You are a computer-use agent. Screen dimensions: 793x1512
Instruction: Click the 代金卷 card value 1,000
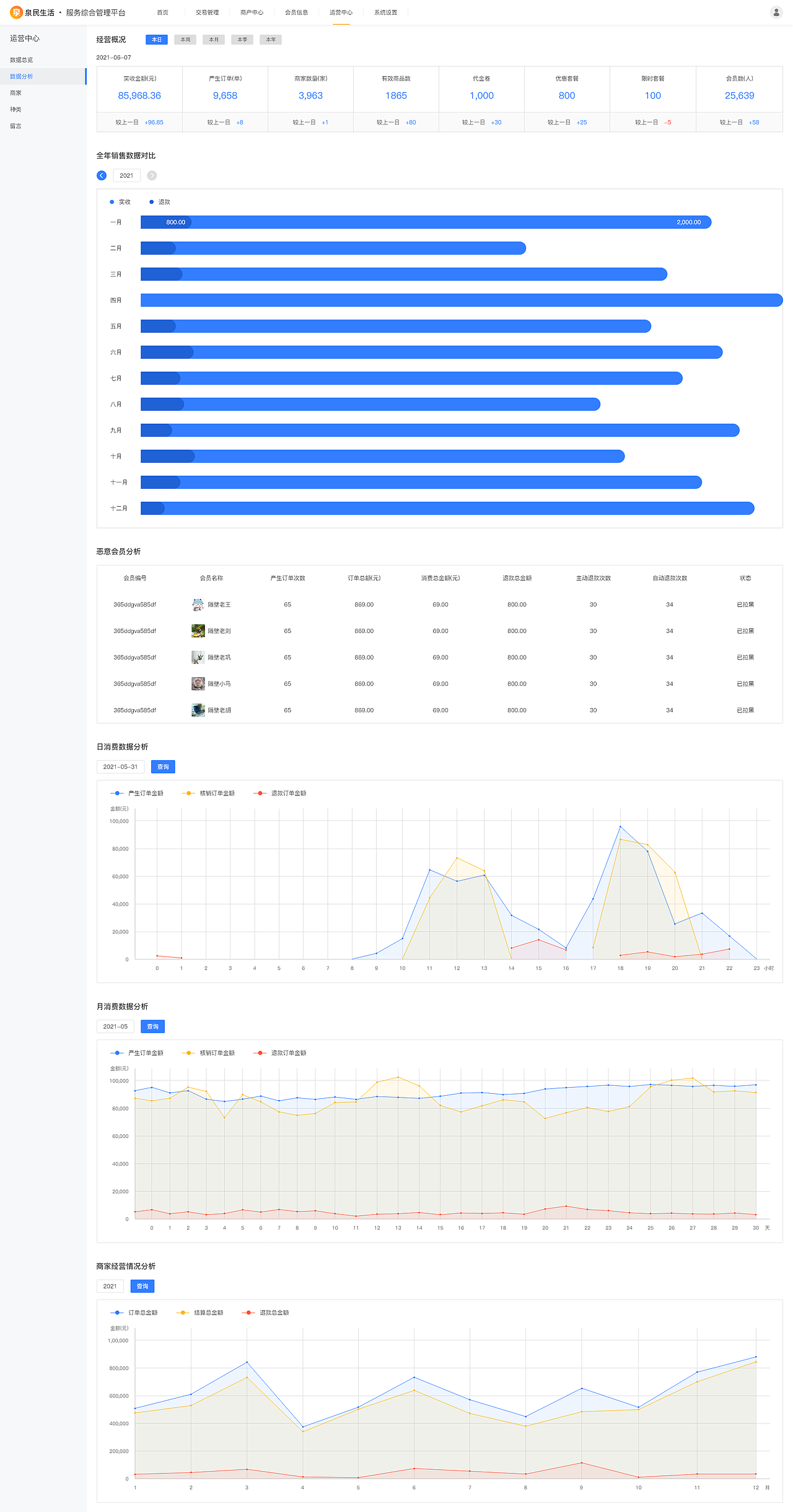click(x=481, y=95)
